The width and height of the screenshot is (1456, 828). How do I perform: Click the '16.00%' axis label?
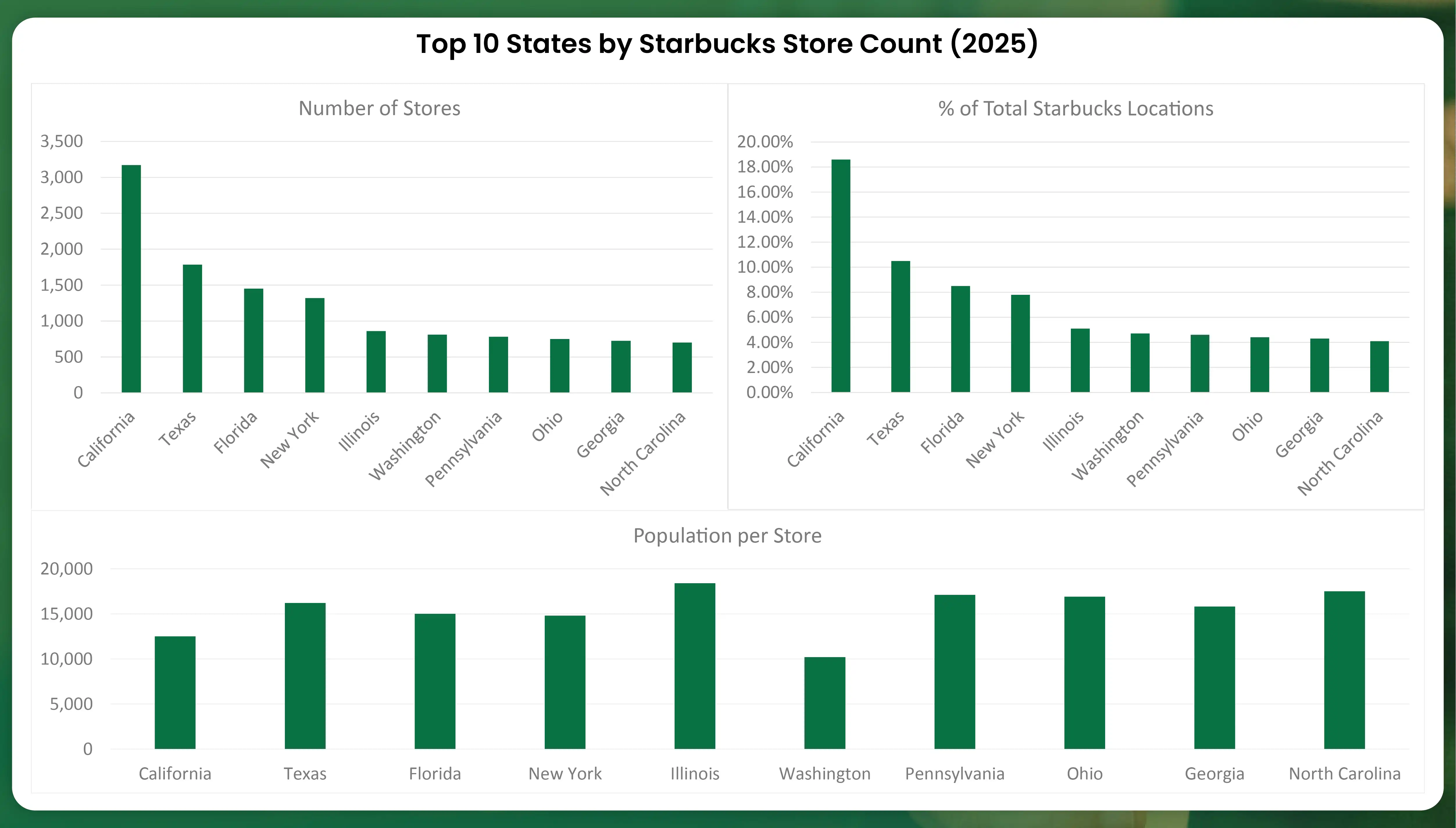point(765,192)
